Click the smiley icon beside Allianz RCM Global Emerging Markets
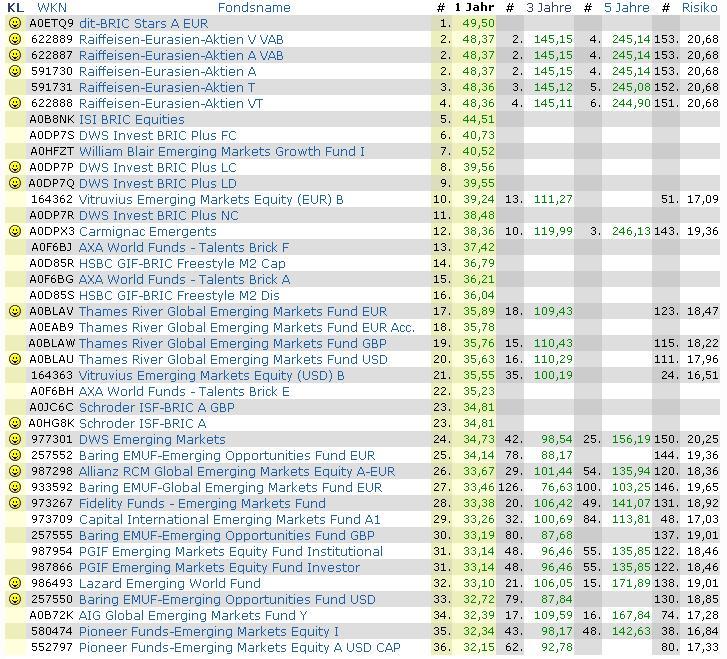Image resolution: width=727 pixels, height=659 pixels. [15, 471]
